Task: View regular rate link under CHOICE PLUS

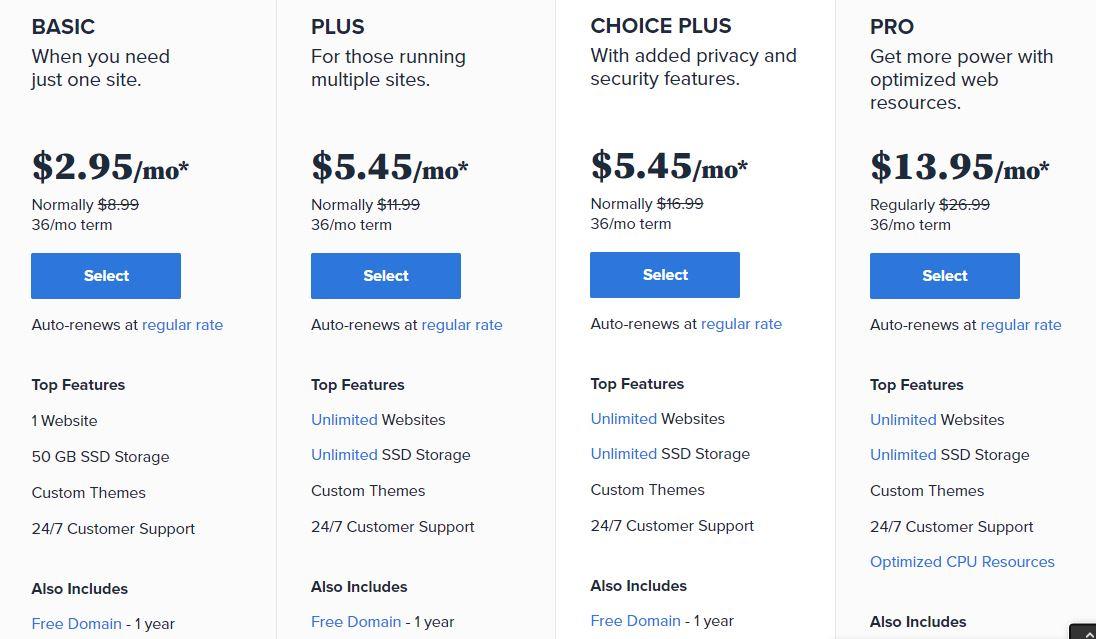Action: [x=742, y=324]
